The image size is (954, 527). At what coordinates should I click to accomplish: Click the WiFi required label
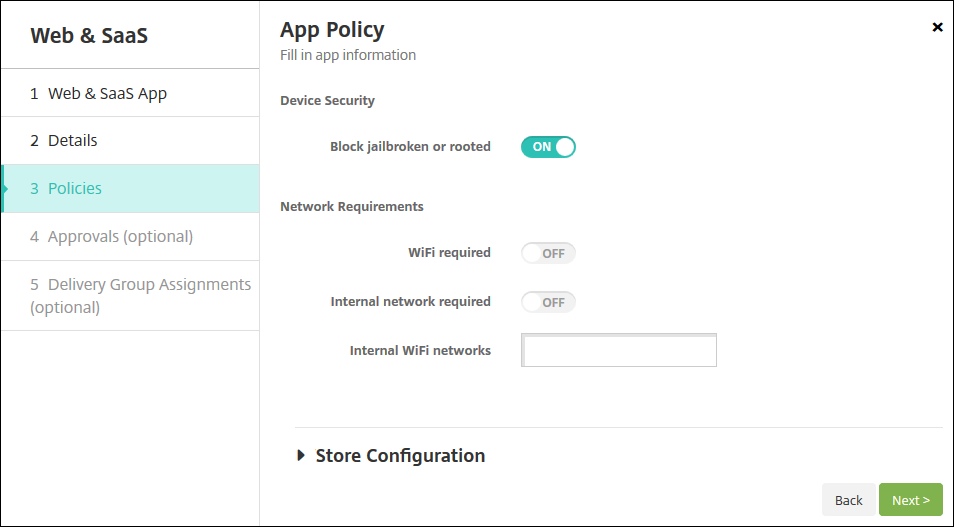449,253
